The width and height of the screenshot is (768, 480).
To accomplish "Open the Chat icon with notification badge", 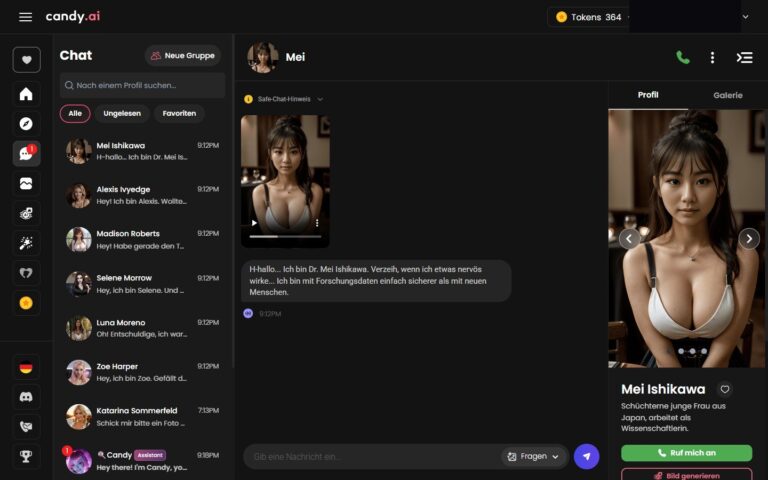I will point(26,153).
